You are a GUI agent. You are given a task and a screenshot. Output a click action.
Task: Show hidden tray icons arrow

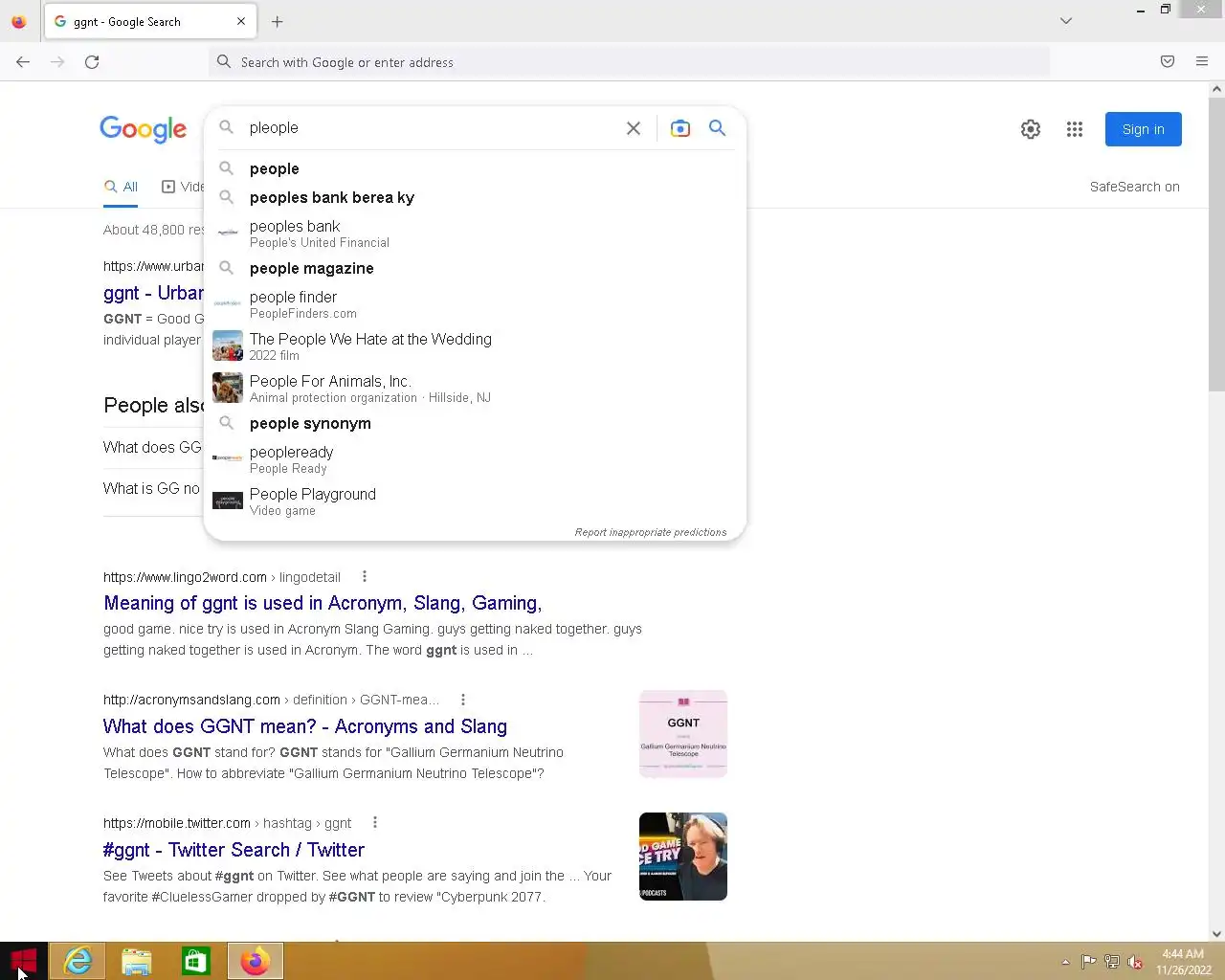point(1065,962)
